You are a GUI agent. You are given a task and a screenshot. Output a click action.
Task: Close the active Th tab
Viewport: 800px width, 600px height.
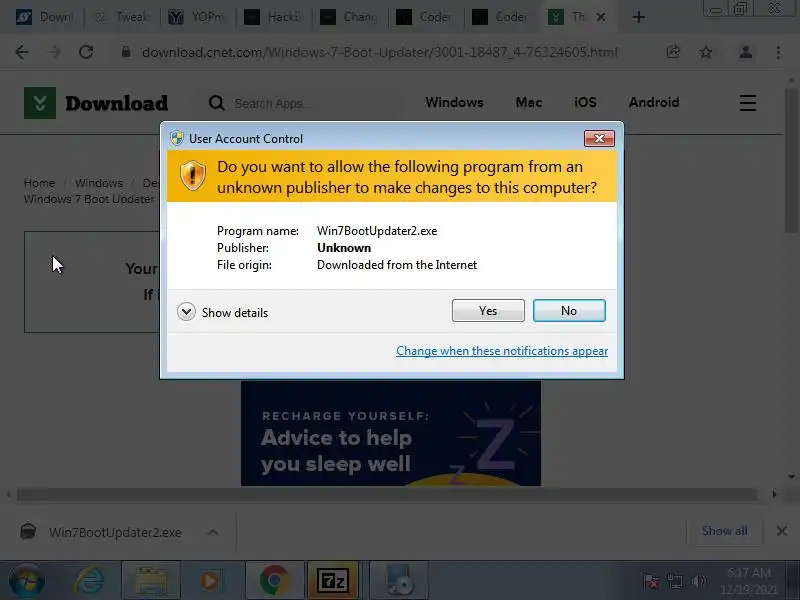click(x=601, y=17)
